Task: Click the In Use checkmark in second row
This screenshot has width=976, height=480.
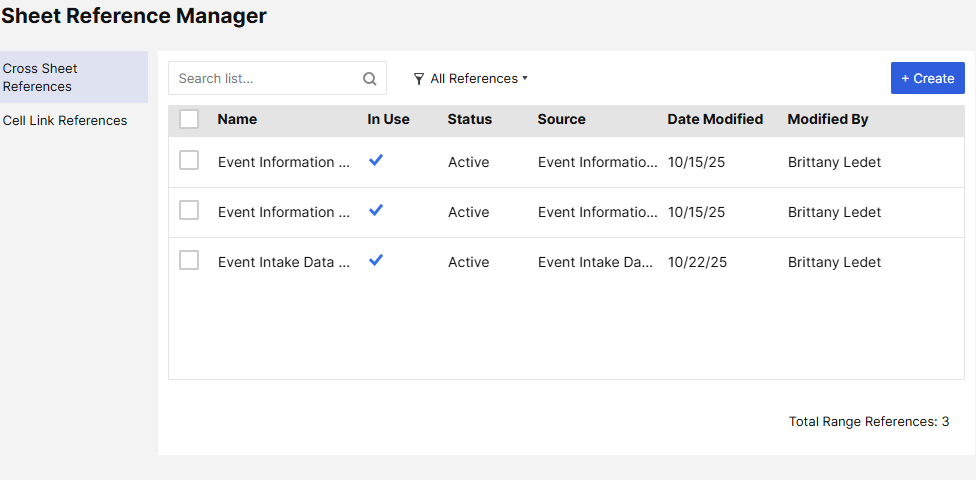Action: click(376, 210)
